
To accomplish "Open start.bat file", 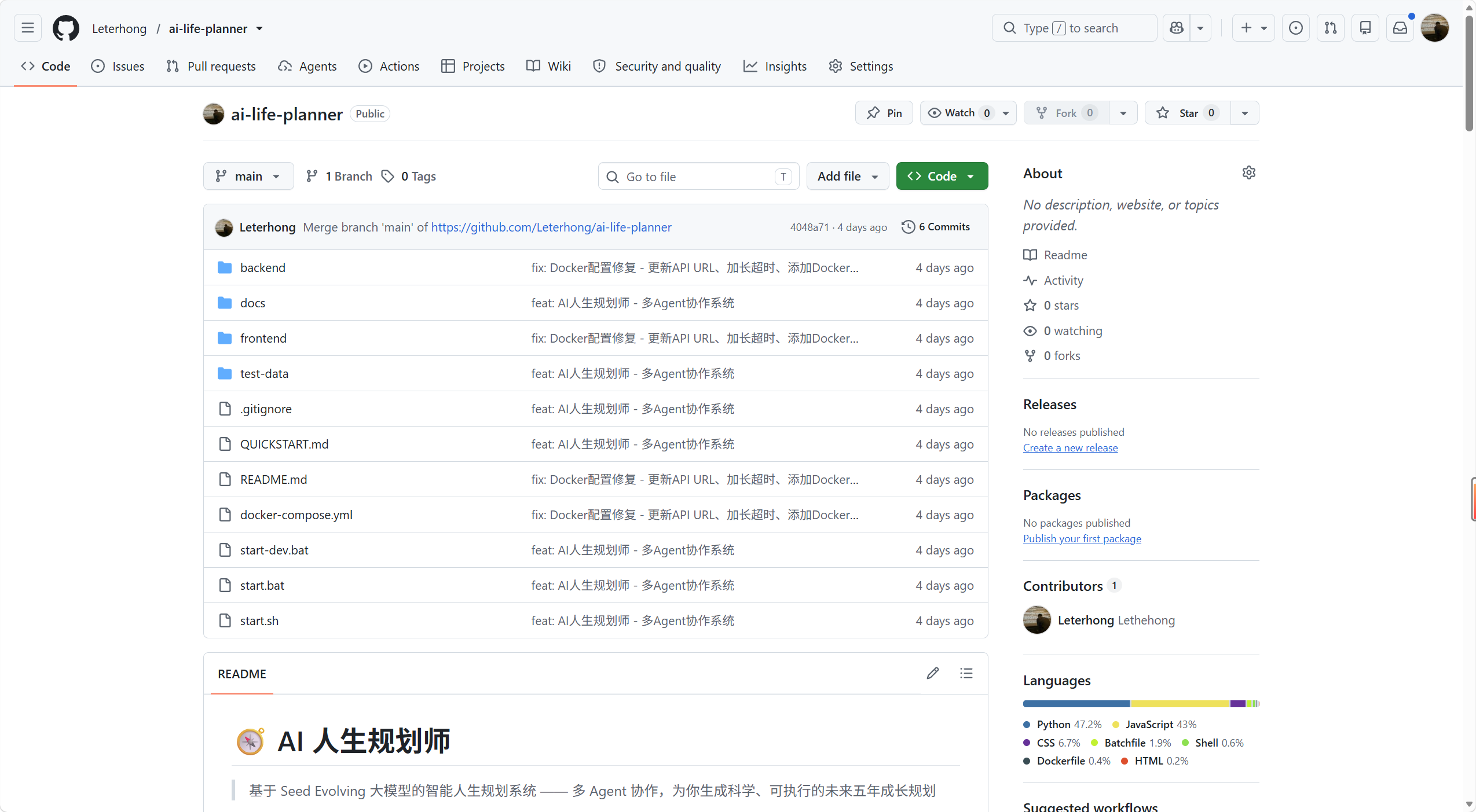I will coord(262,585).
